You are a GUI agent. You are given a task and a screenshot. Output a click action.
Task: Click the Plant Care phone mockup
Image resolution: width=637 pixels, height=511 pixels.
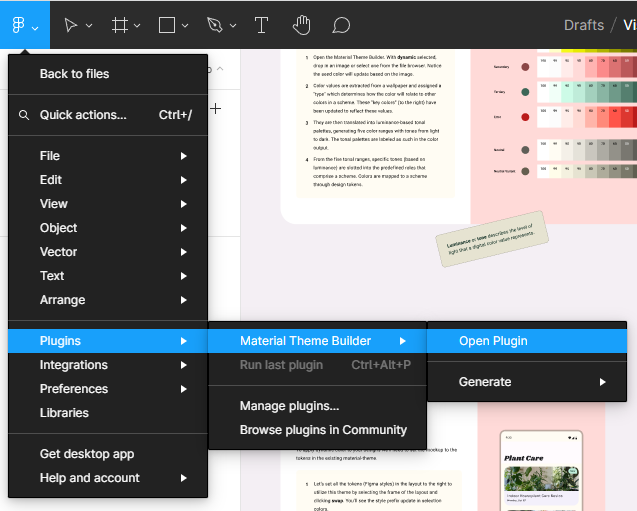point(541,470)
